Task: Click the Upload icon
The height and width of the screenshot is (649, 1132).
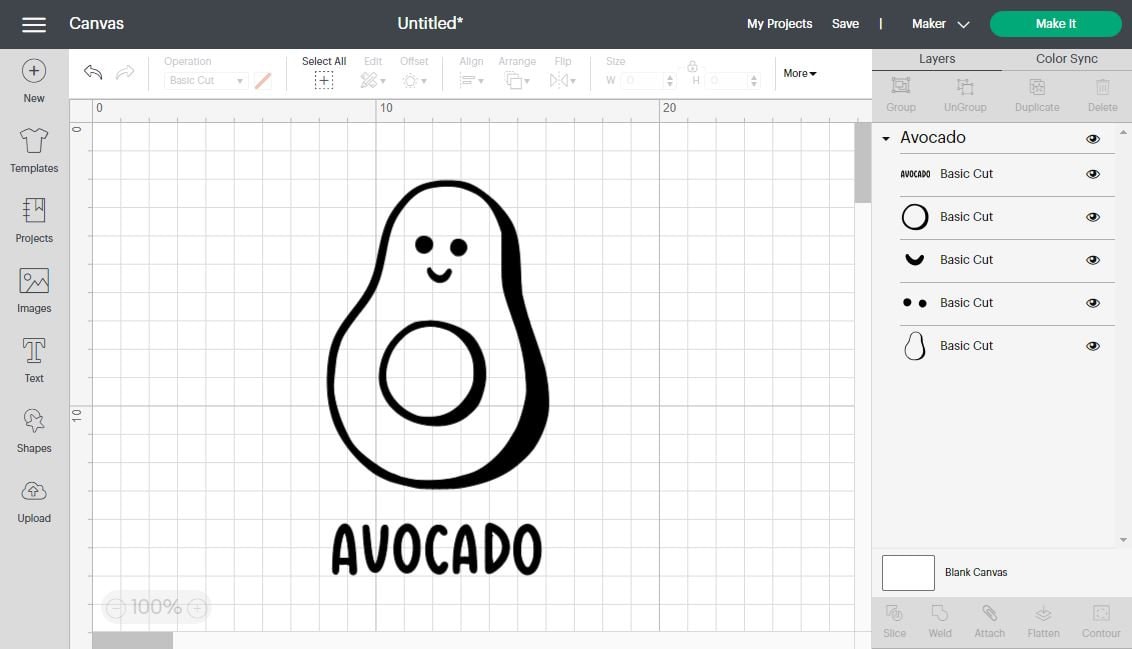Action: pyautogui.click(x=33, y=501)
